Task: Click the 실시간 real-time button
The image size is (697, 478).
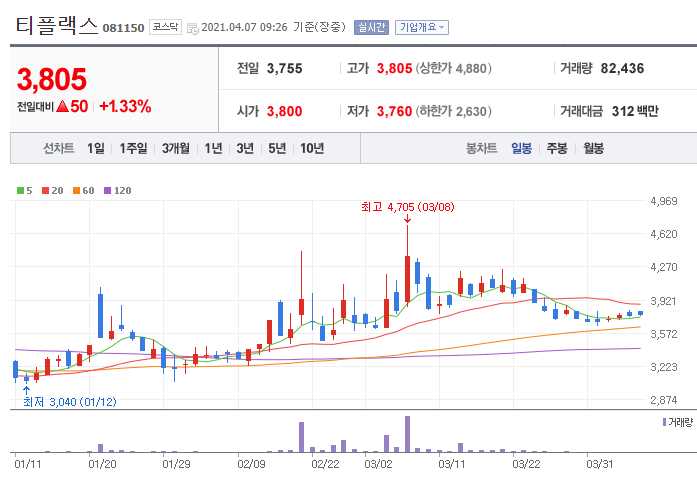Action: pyautogui.click(x=371, y=28)
